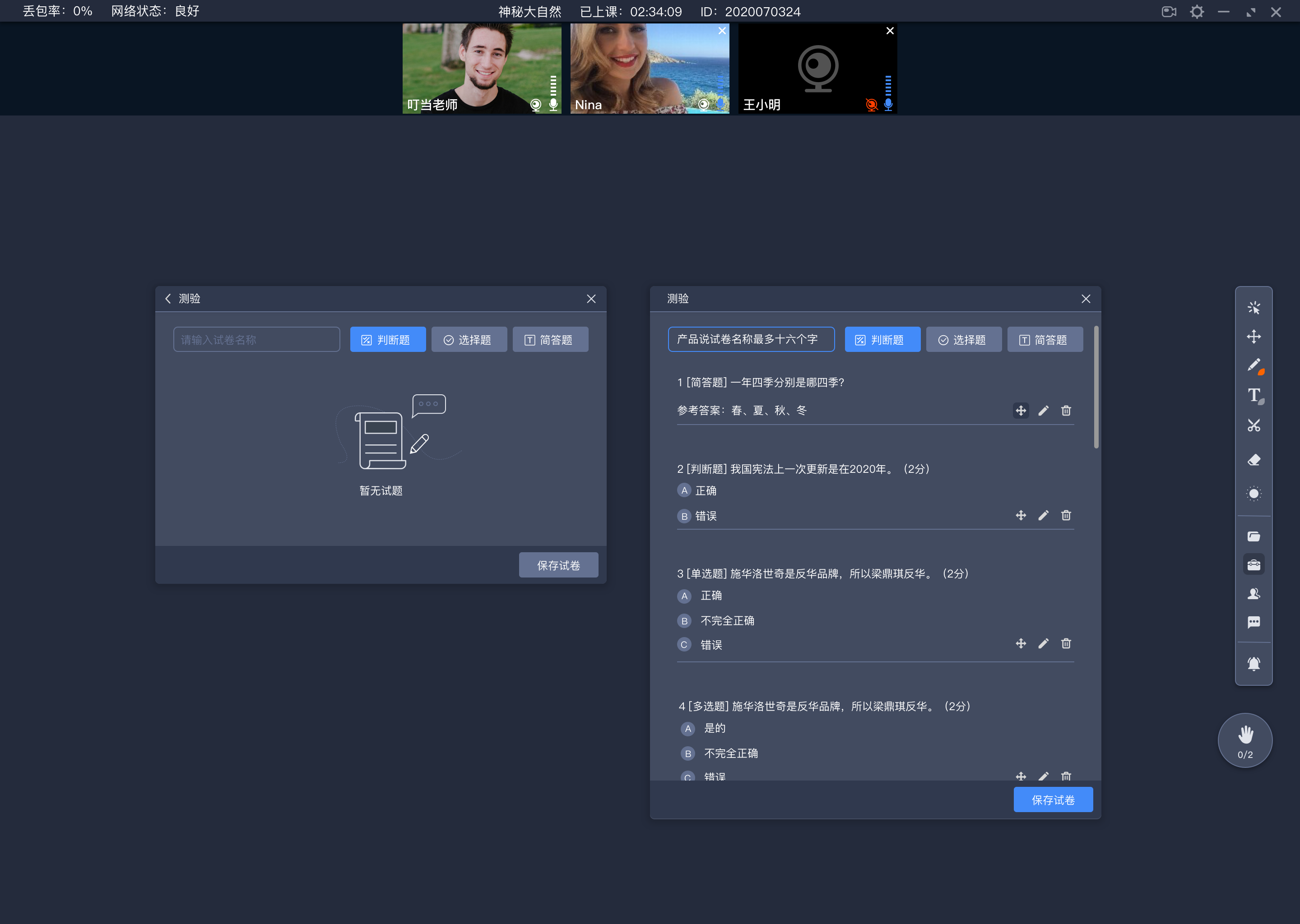保存试卷 button in right panel

click(x=1053, y=800)
